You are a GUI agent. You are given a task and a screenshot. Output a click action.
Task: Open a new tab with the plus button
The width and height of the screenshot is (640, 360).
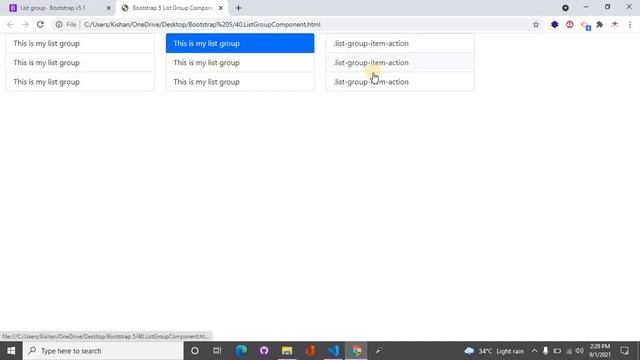[x=238, y=8]
